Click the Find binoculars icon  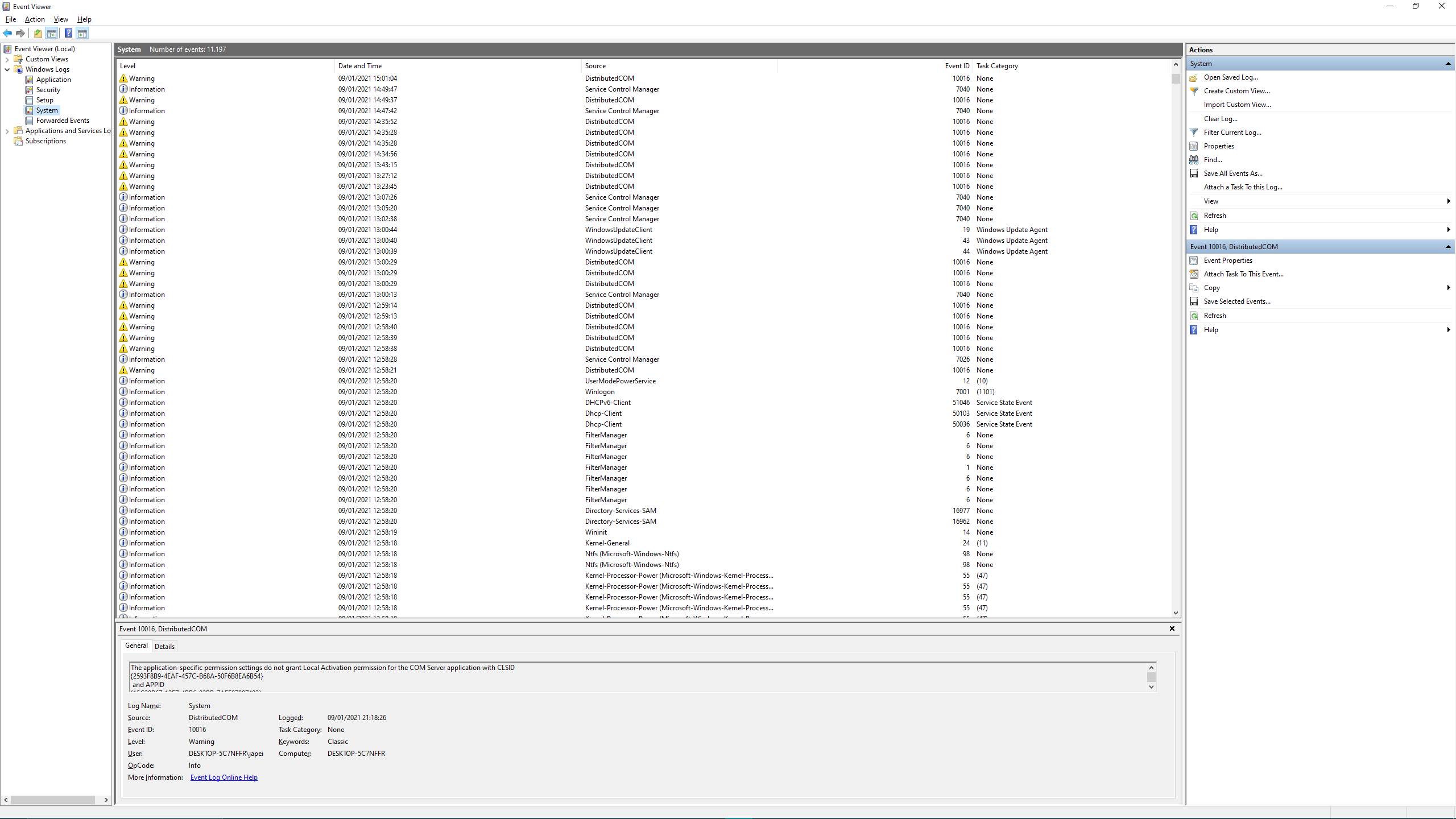point(1194,160)
